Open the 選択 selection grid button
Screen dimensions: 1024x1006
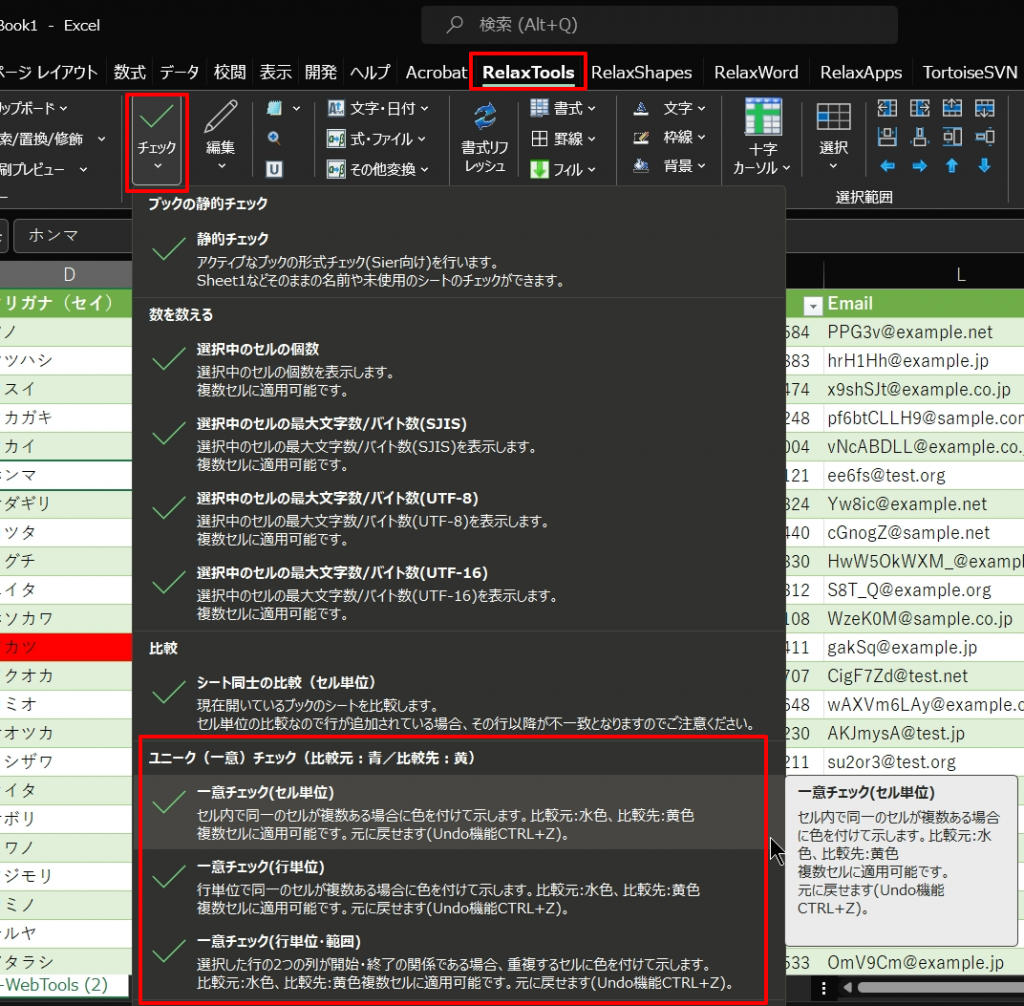pos(833,138)
